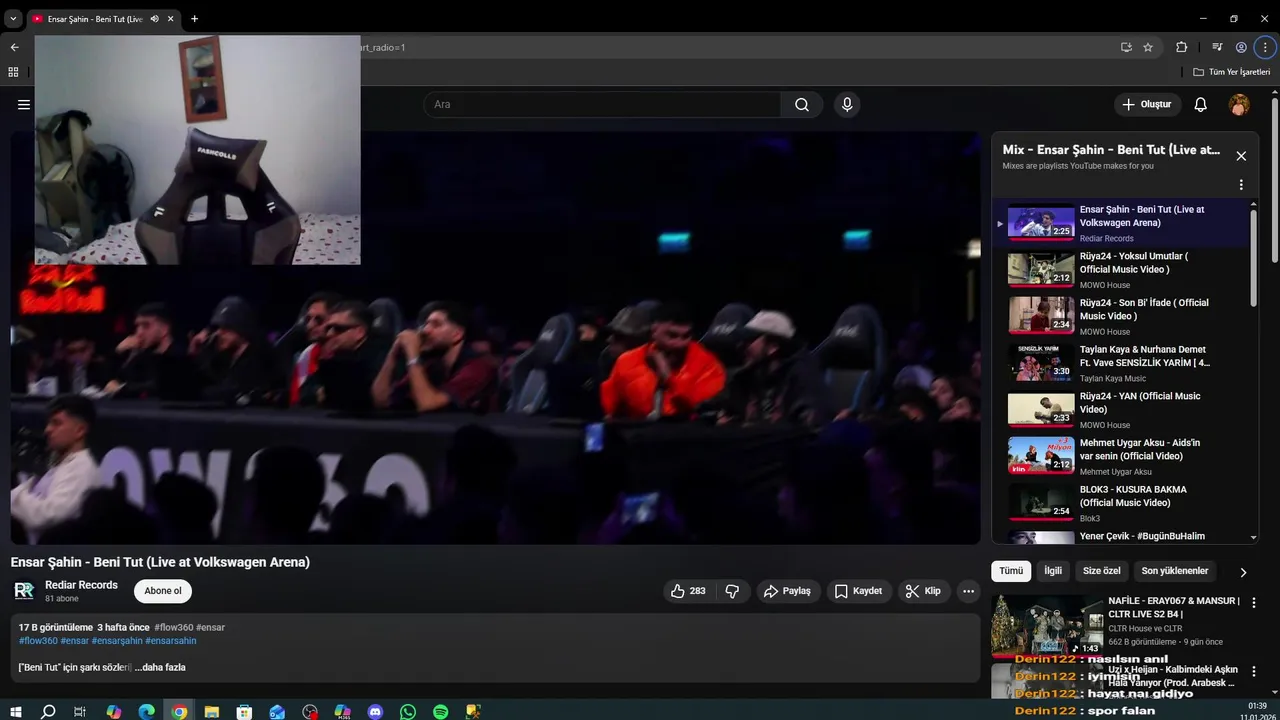Close the Mix playlist panel
This screenshot has height=720, width=1280.
pyautogui.click(x=1241, y=156)
